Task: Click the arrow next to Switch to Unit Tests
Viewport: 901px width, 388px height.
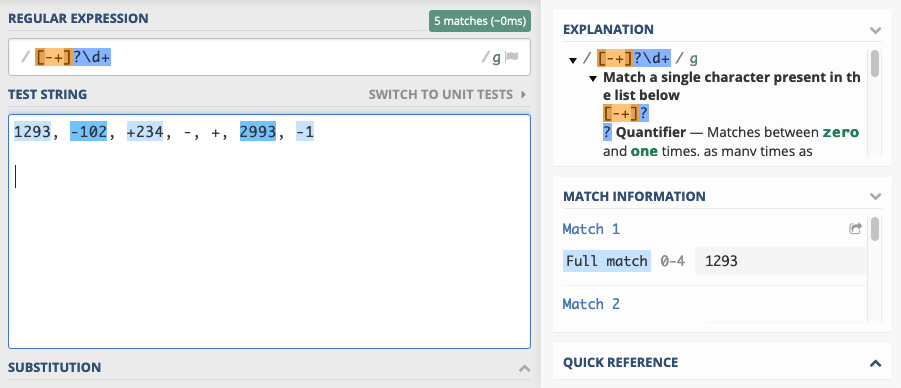Action: [523, 94]
